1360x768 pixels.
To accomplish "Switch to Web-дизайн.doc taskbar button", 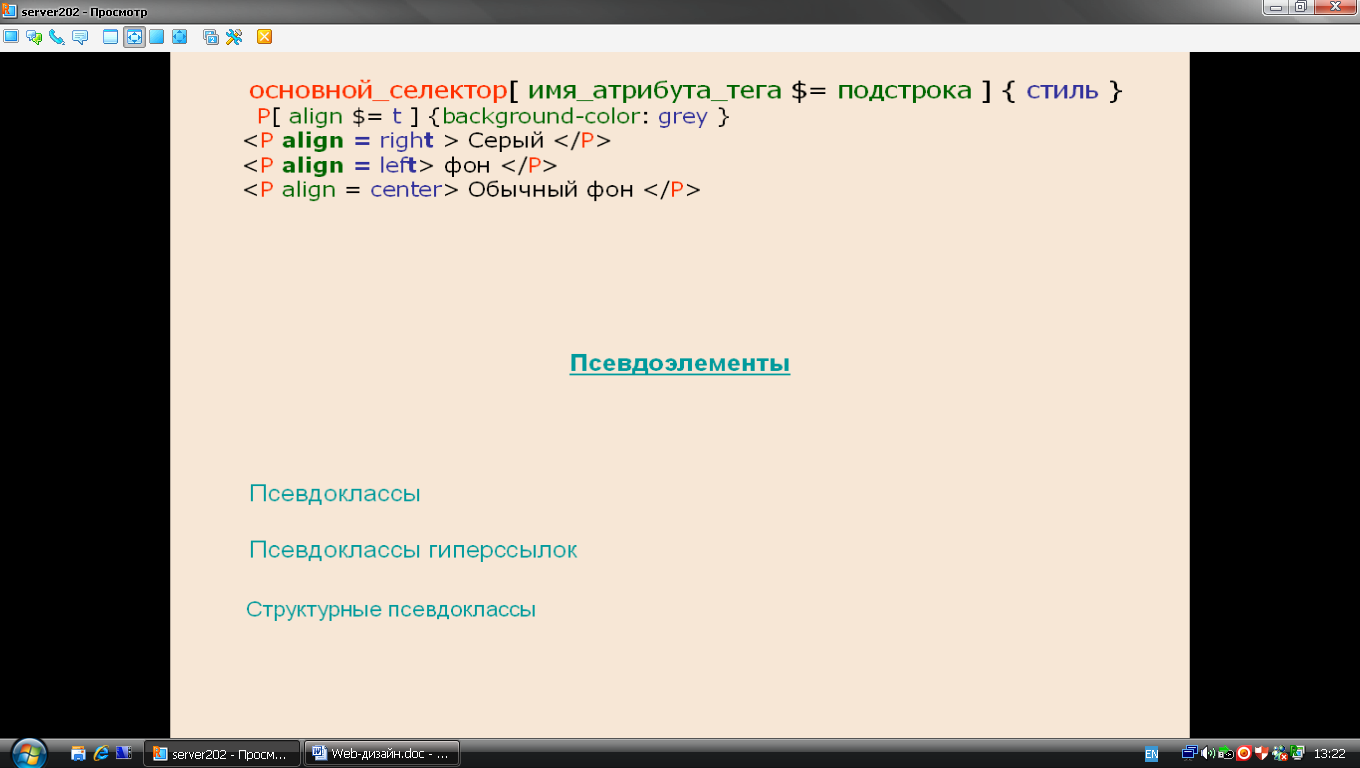I will pos(382,754).
